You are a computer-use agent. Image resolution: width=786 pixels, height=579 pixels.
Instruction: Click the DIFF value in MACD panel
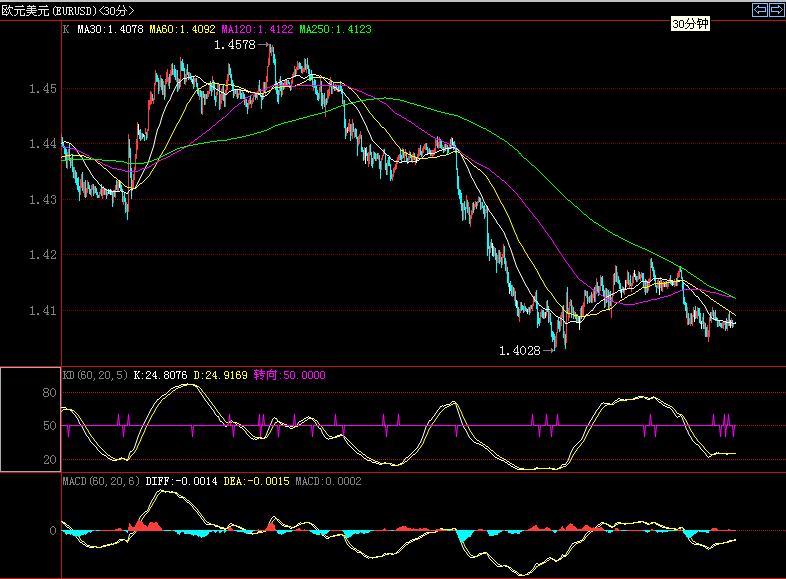click(x=178, y=482)
